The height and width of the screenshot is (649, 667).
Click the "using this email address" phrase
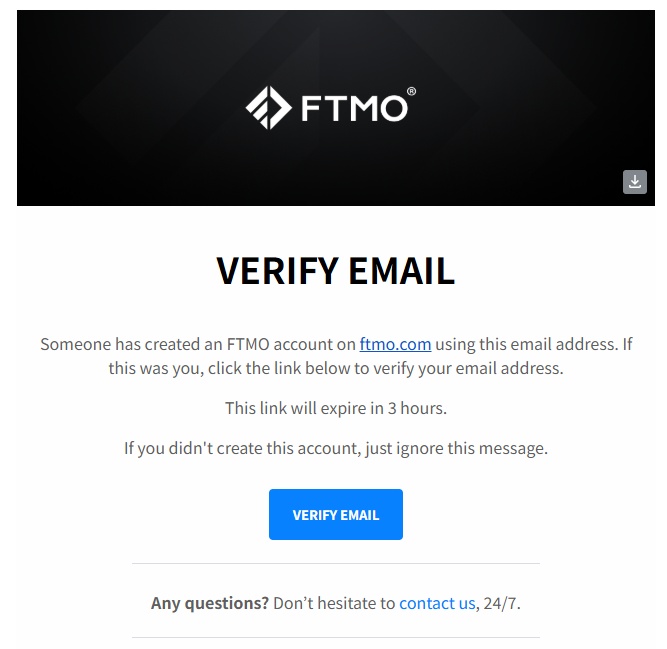click(x=526, y=344)
